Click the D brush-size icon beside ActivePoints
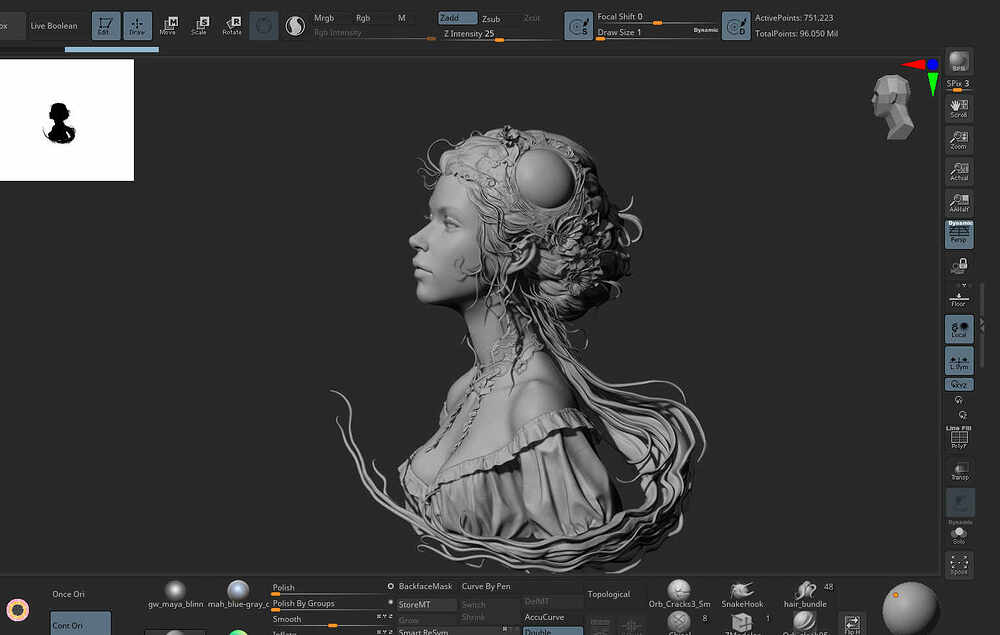The height and width of the screenshot is (635, 1000). click(736, 27)
